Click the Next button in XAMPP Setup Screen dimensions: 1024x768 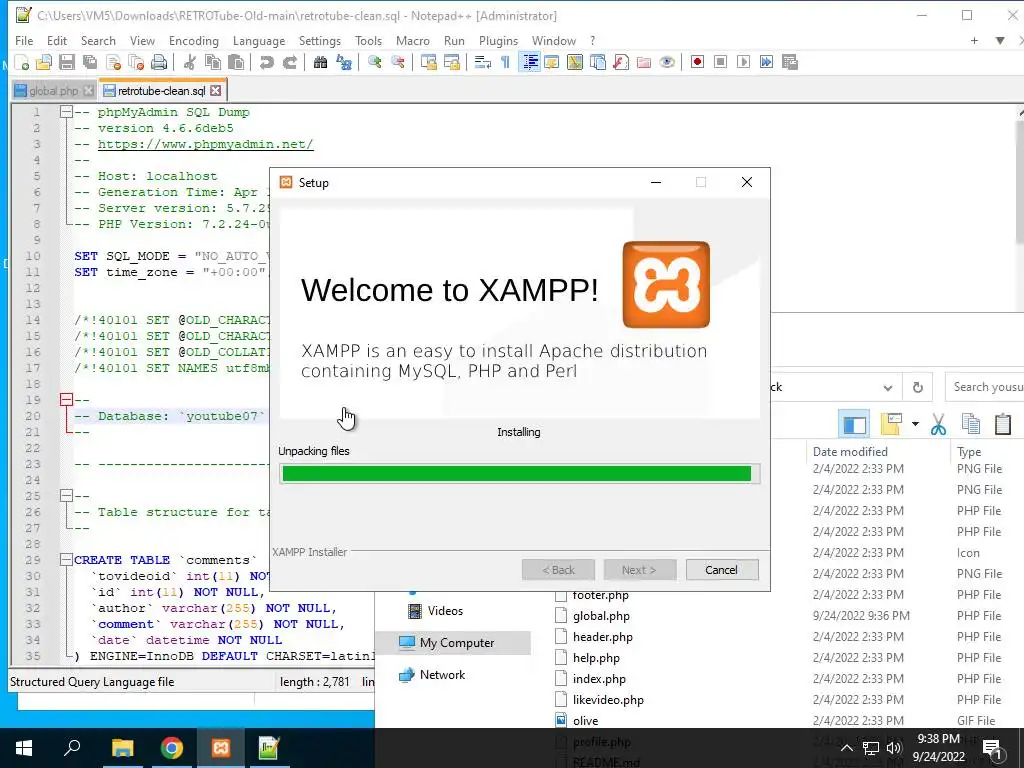(639, 570)
